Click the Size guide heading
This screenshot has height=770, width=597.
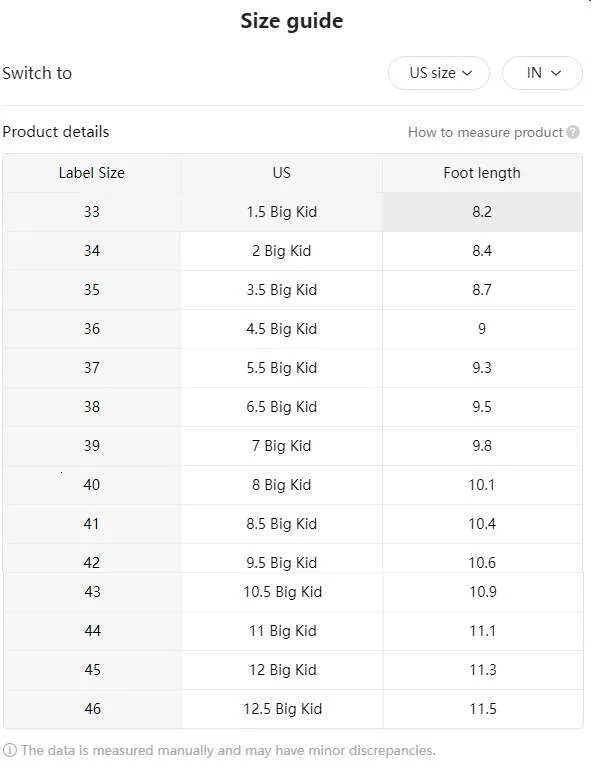292,21
